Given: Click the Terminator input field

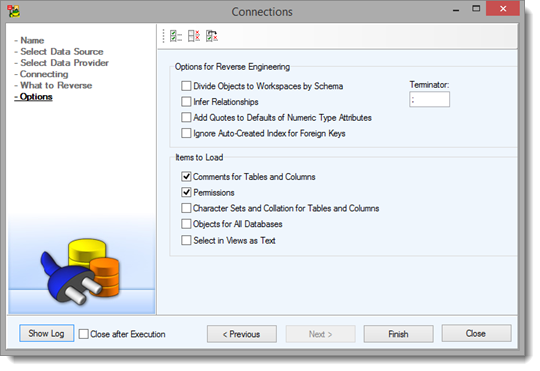Looking at the screenshot, I should click(x=429, y=100).
